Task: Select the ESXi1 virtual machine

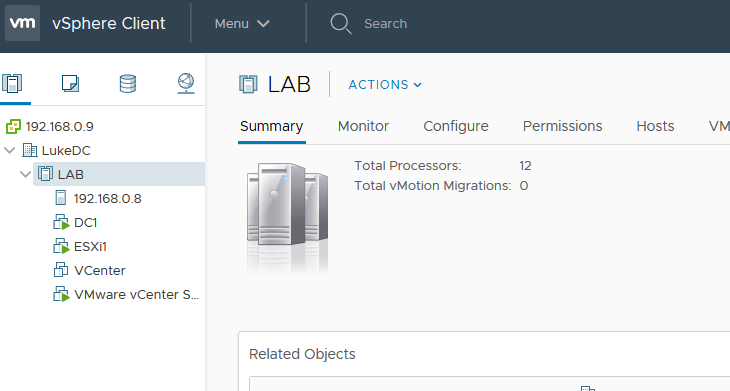Action: click(90, 246)
